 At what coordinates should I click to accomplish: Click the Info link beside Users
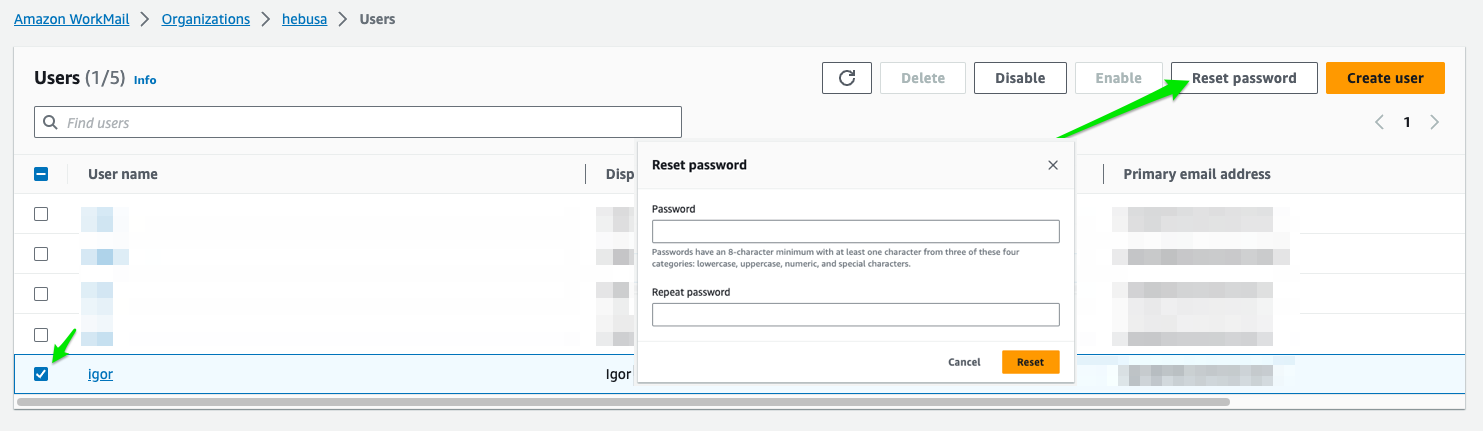click(x=145, y=80)
